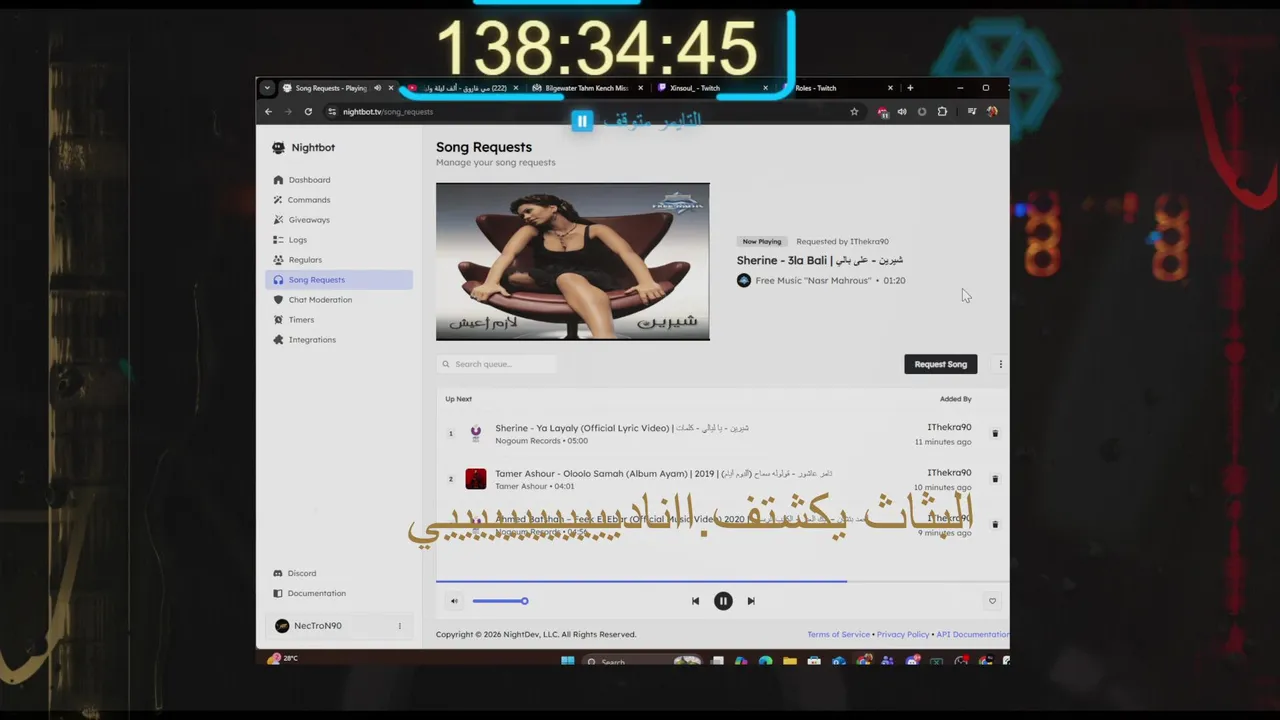Screen dimensions: 1280x720
Task: Switch to Bilgewater Tahm Kench tab
Action: (588, 88)
